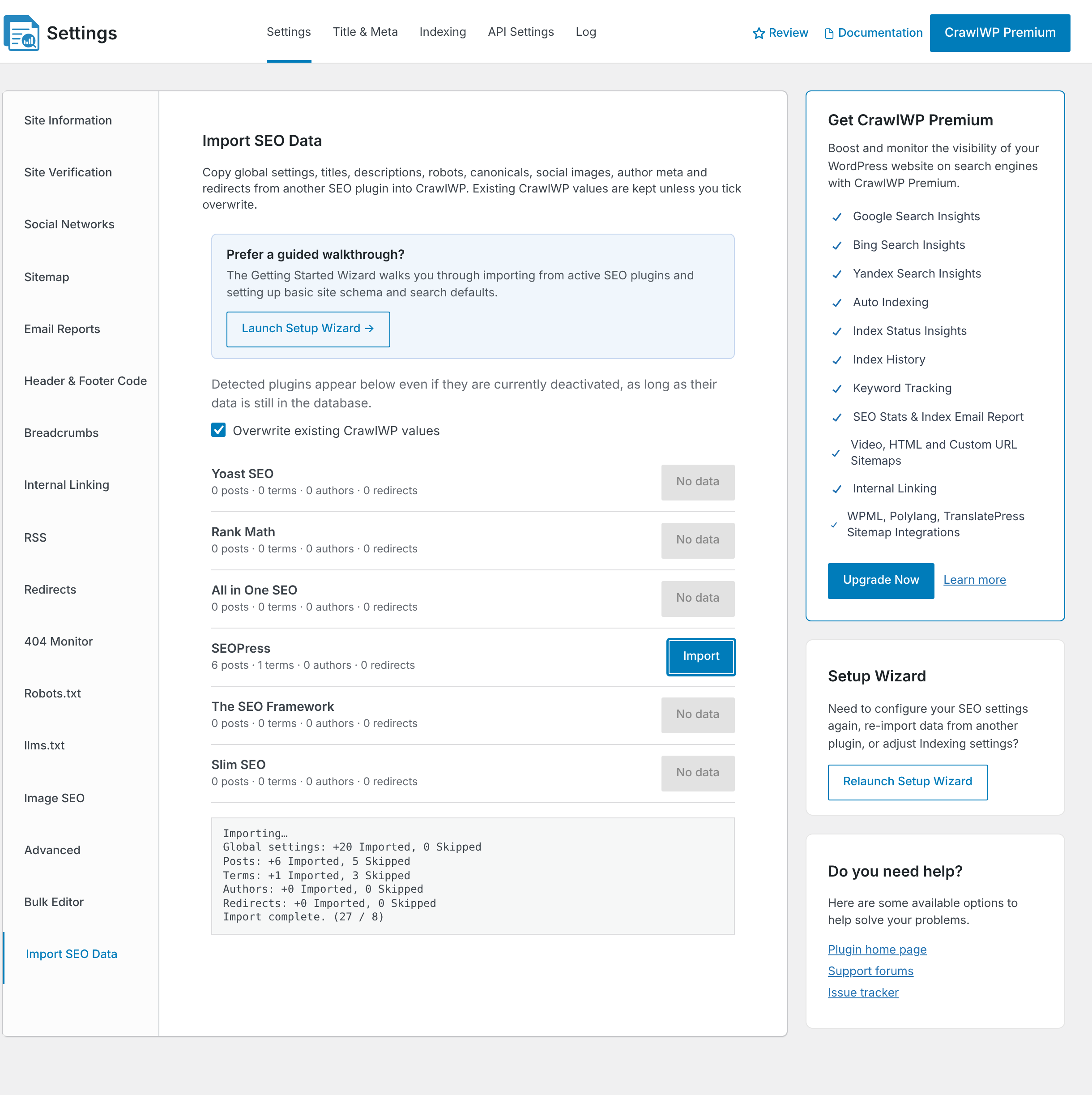Open llms.txt settings
Image resolution: width=1092 pixels, height=1095 pixels.
pos(44,746)
